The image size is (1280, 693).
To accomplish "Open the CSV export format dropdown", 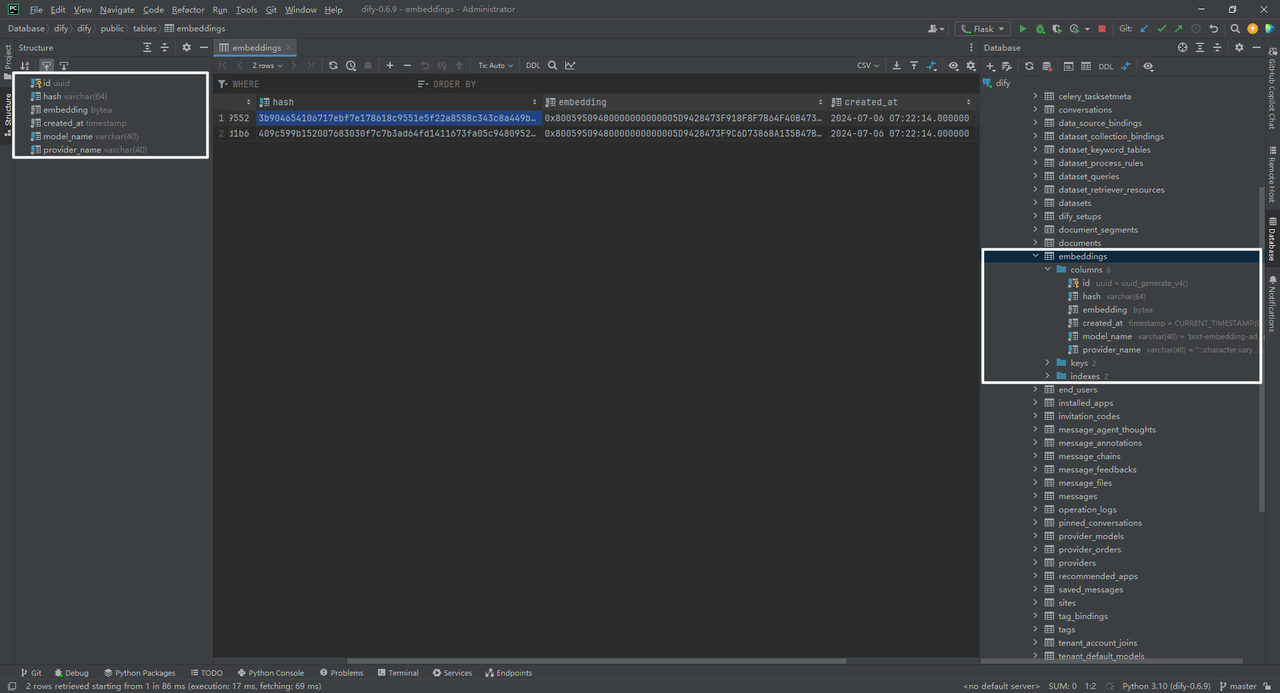I will (868, 65).
